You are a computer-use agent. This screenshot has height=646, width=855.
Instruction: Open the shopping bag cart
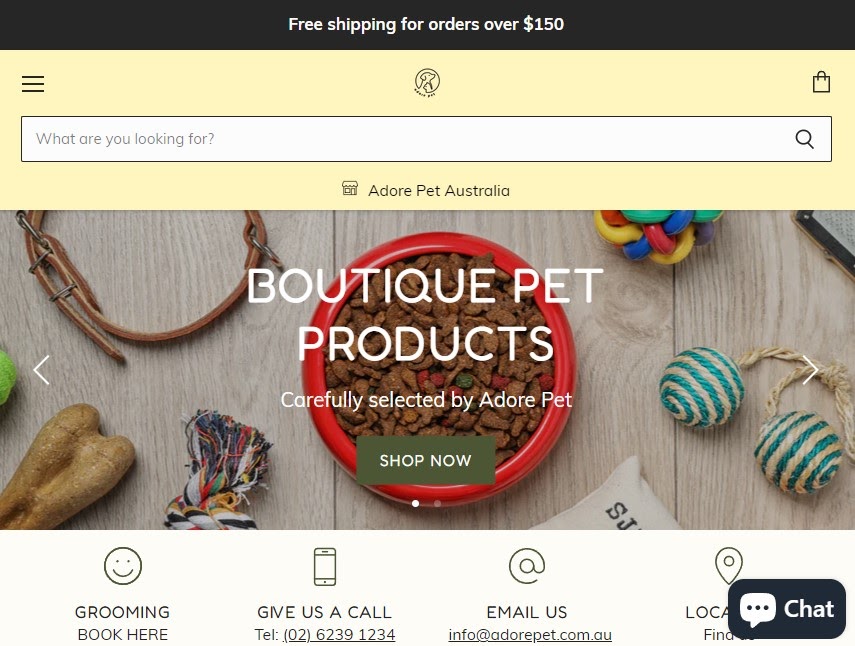point(821,82)
